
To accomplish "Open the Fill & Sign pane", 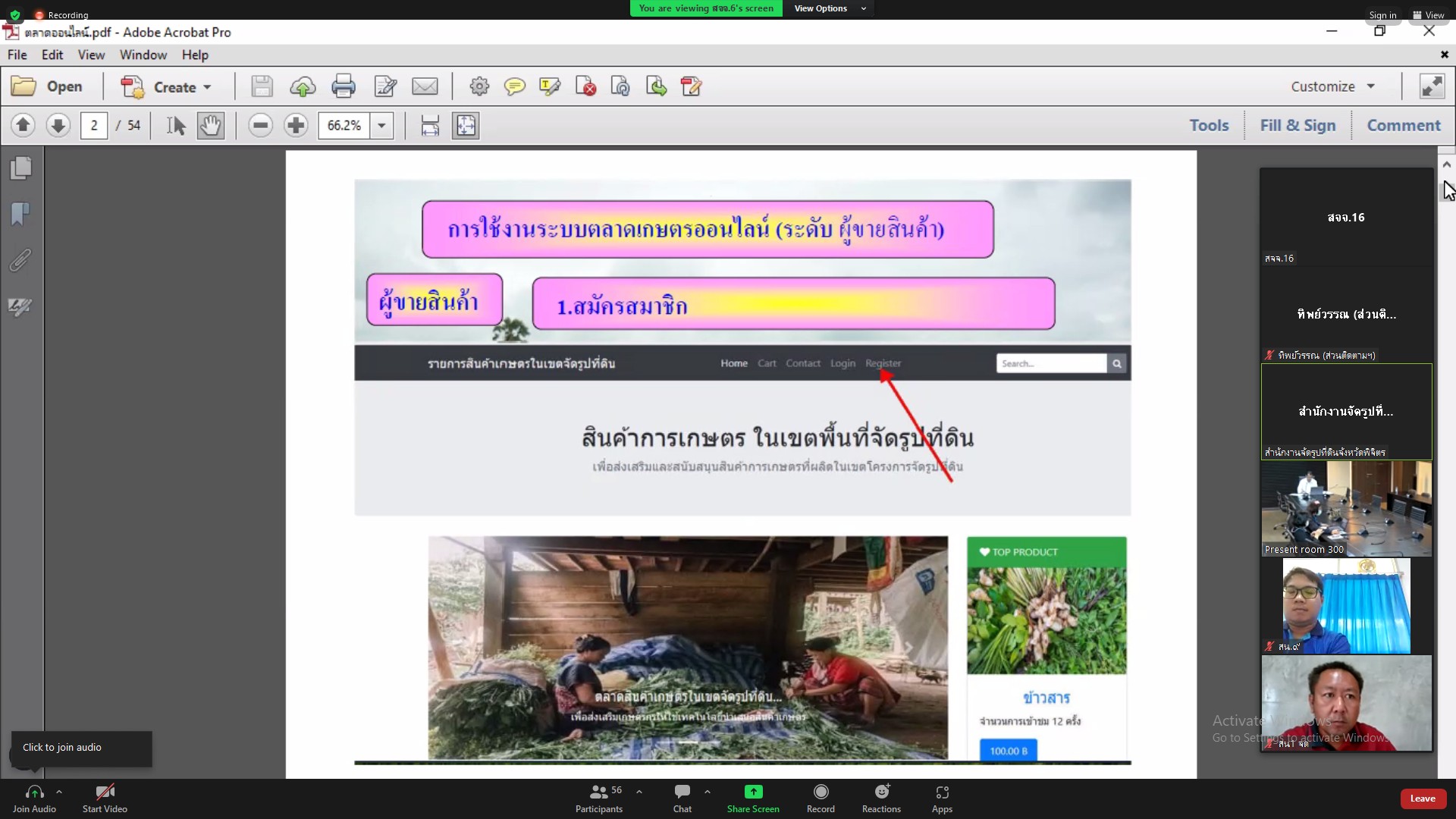I will 1298,125.
